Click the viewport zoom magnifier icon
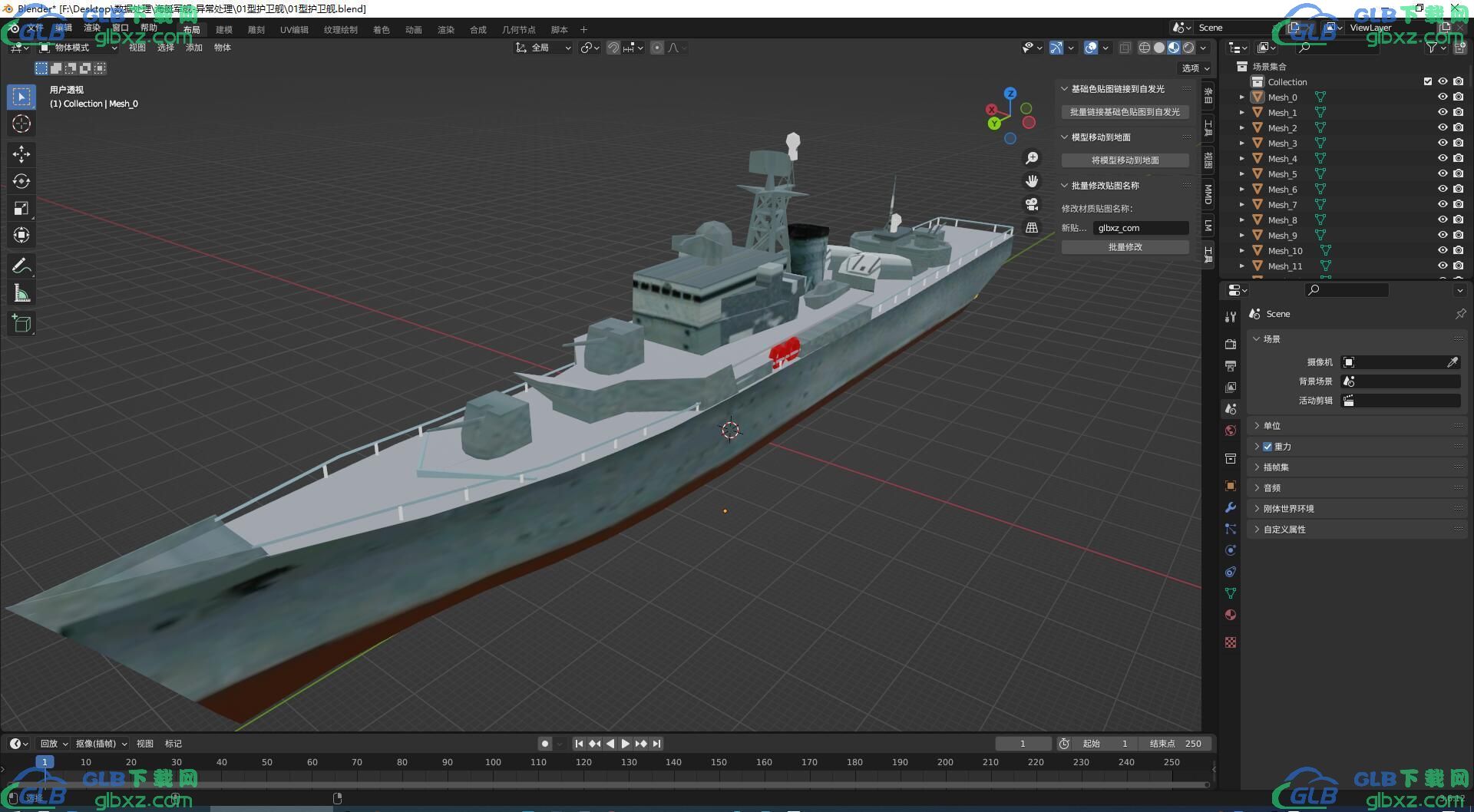The image size is (1474, 812). [1032, 158]
